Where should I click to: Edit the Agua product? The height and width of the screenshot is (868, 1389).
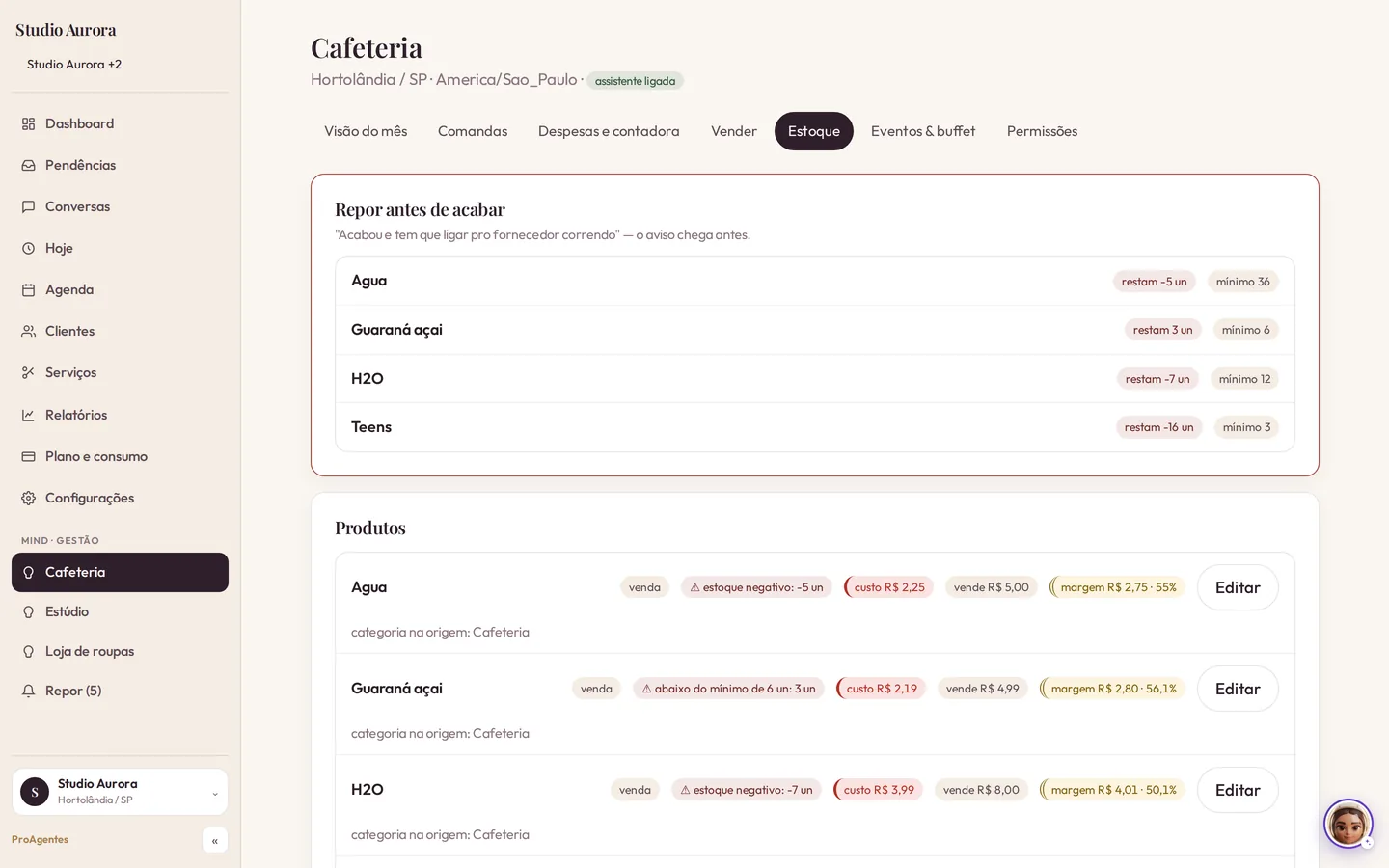click(1238, 587)
